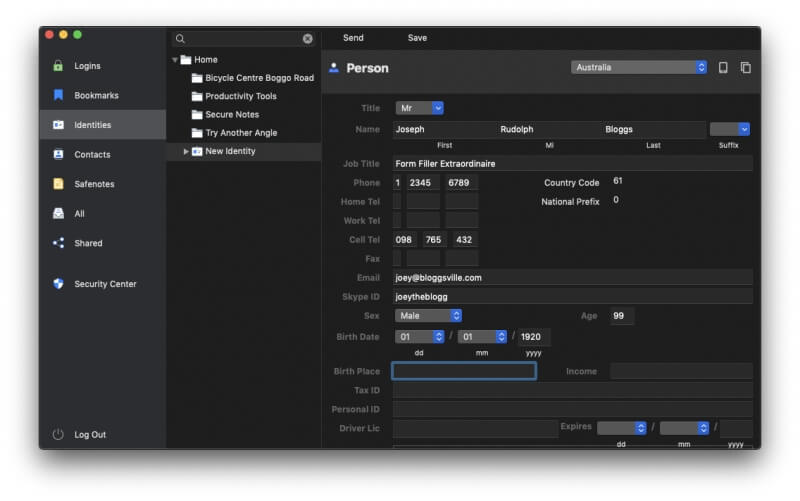Click the Skype ID field joeytheblogg
The height and width of the screenshot is (501, 800).
pos(572,296)
